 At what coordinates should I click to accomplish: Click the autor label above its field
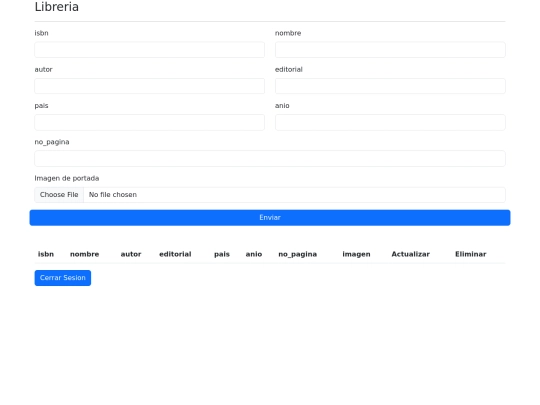pyautogui.click(x=43, y=69)
